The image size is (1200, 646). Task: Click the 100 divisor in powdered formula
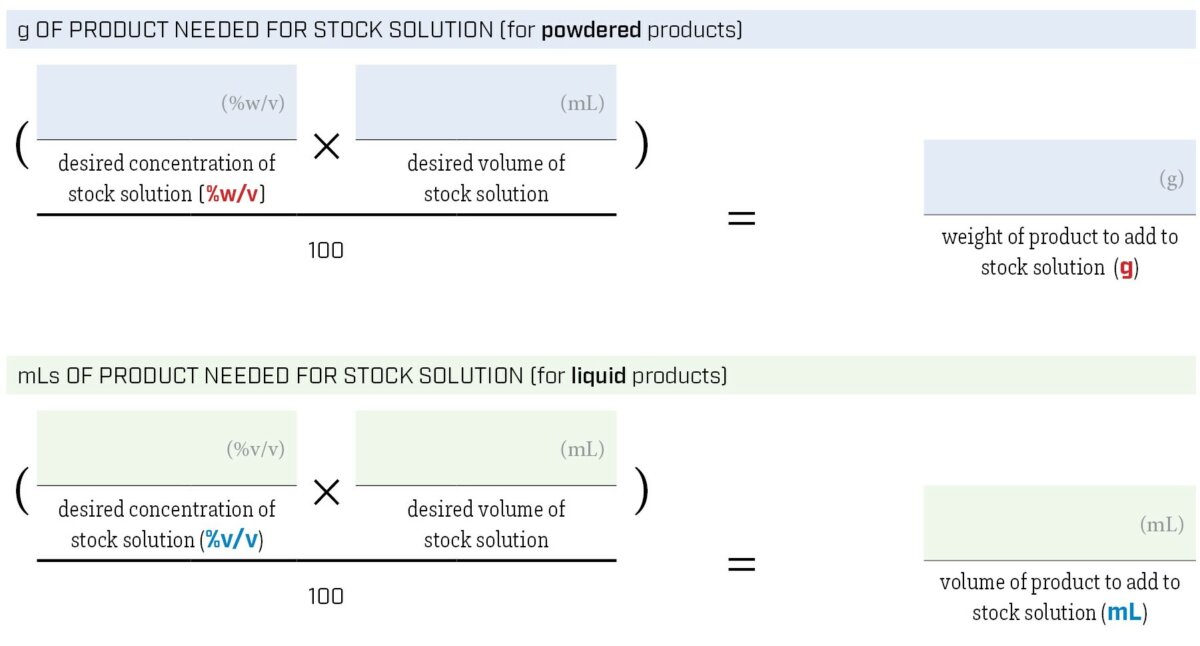pos(326,250)
